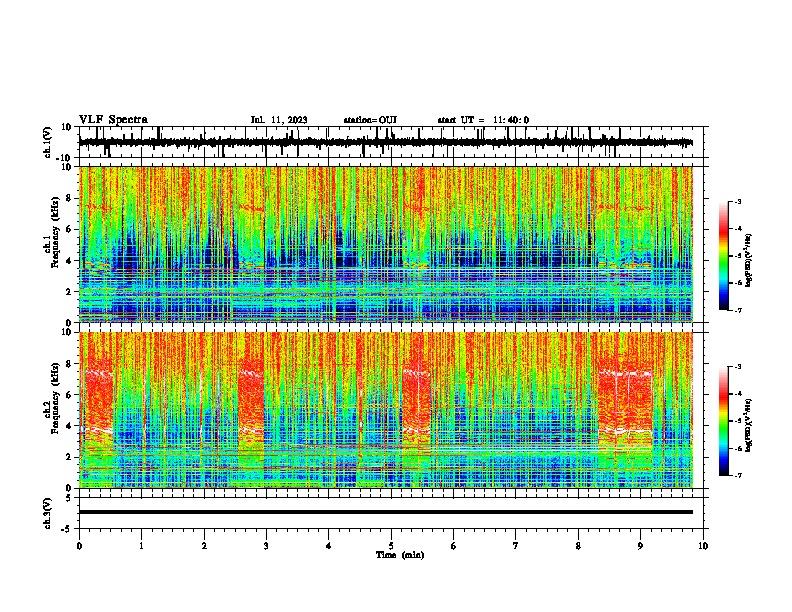
Task: Select the "start UT = 11:40:0" header text
Action: (483, 120)
